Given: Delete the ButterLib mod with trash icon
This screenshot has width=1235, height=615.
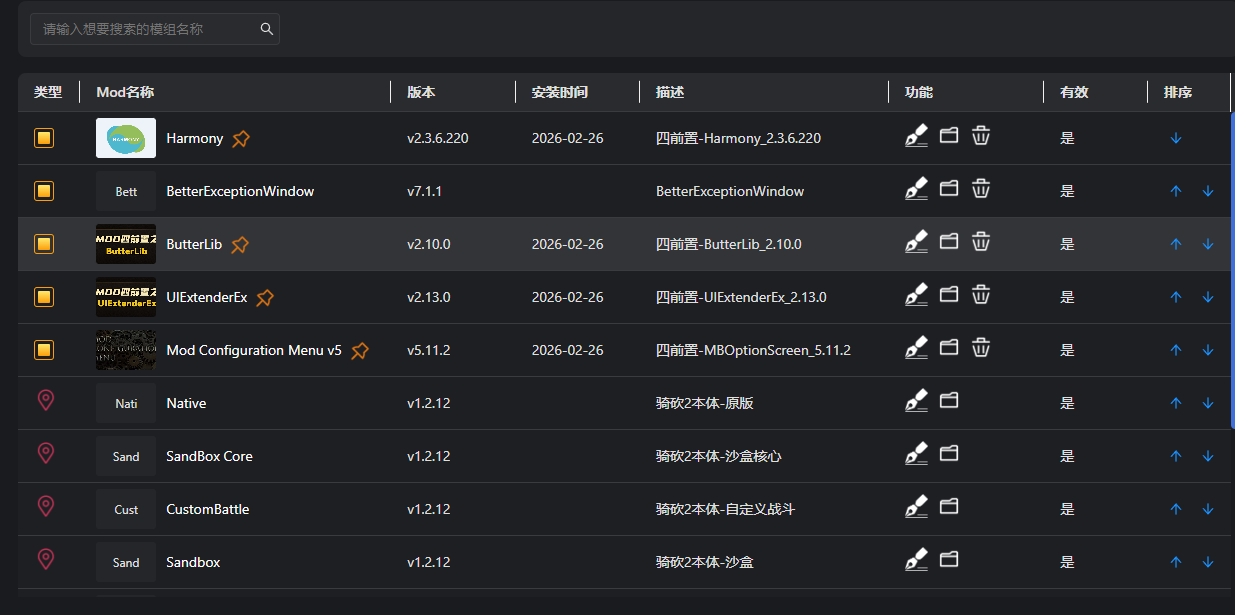Looking at the screenshot, I should point(981,241).
